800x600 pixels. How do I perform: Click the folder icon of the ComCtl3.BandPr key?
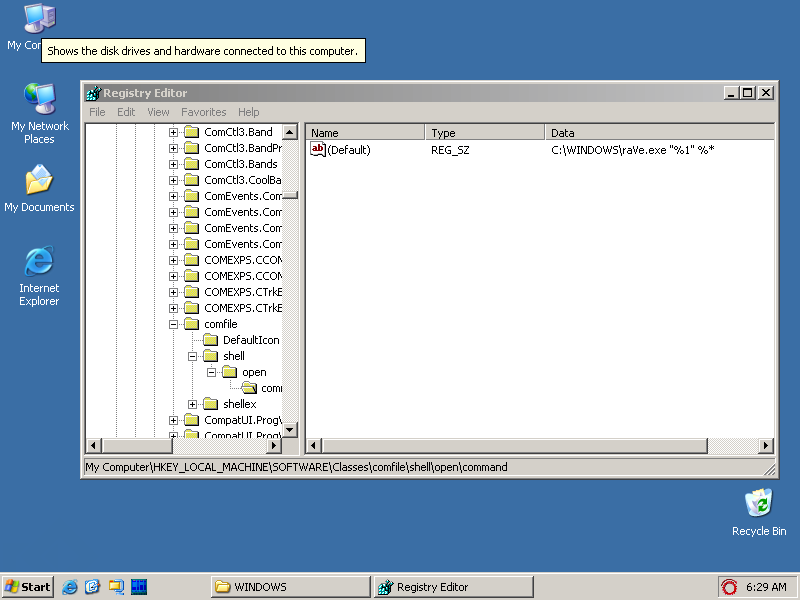tap(191, 148)
